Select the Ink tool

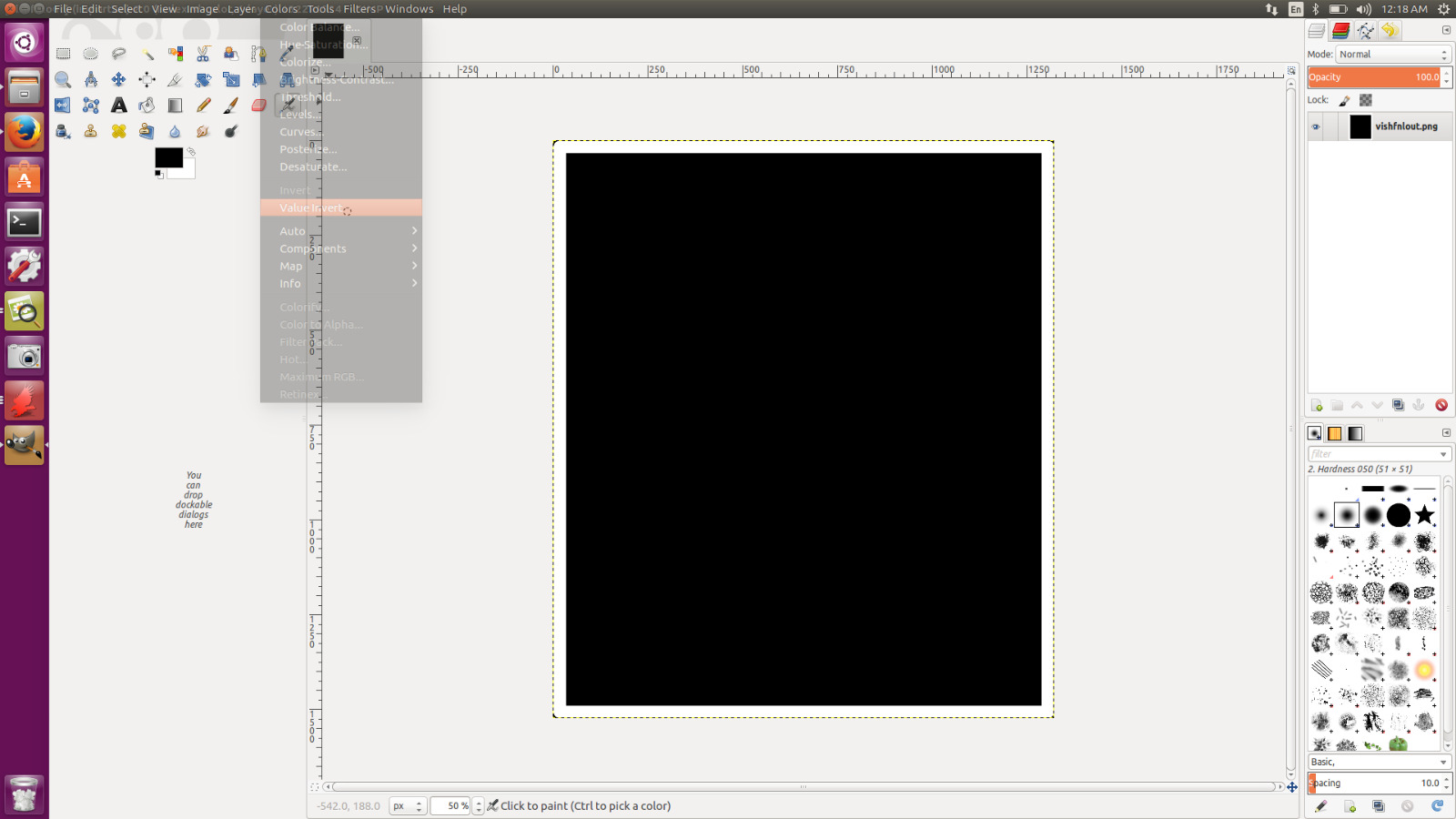[63, 132]
